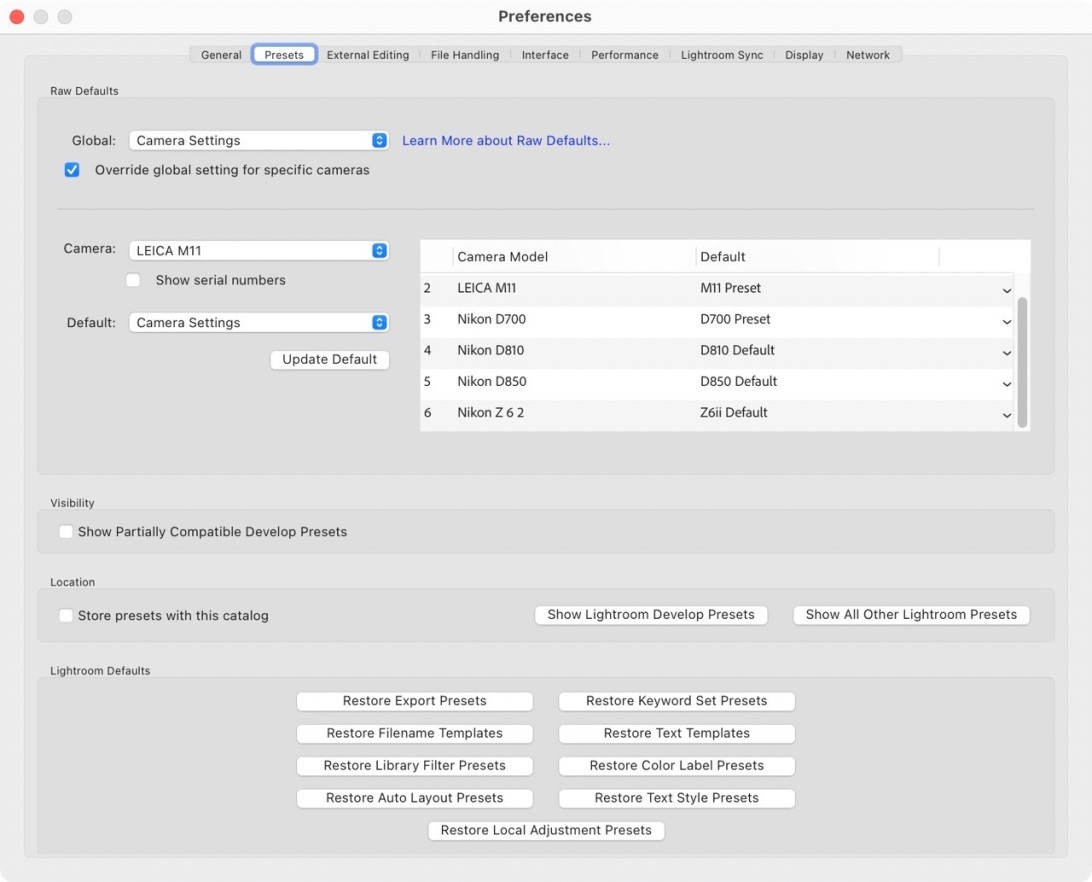
Task: Open the Global raw defaults dropdown
Action: 259,141
